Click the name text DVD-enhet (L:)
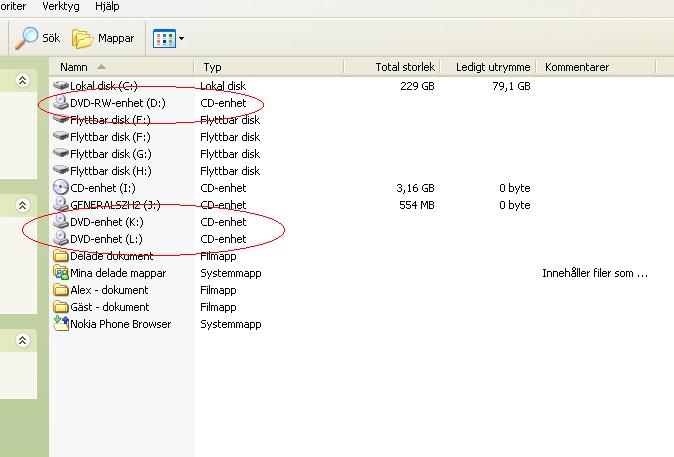674x457 pixels. 106,239
